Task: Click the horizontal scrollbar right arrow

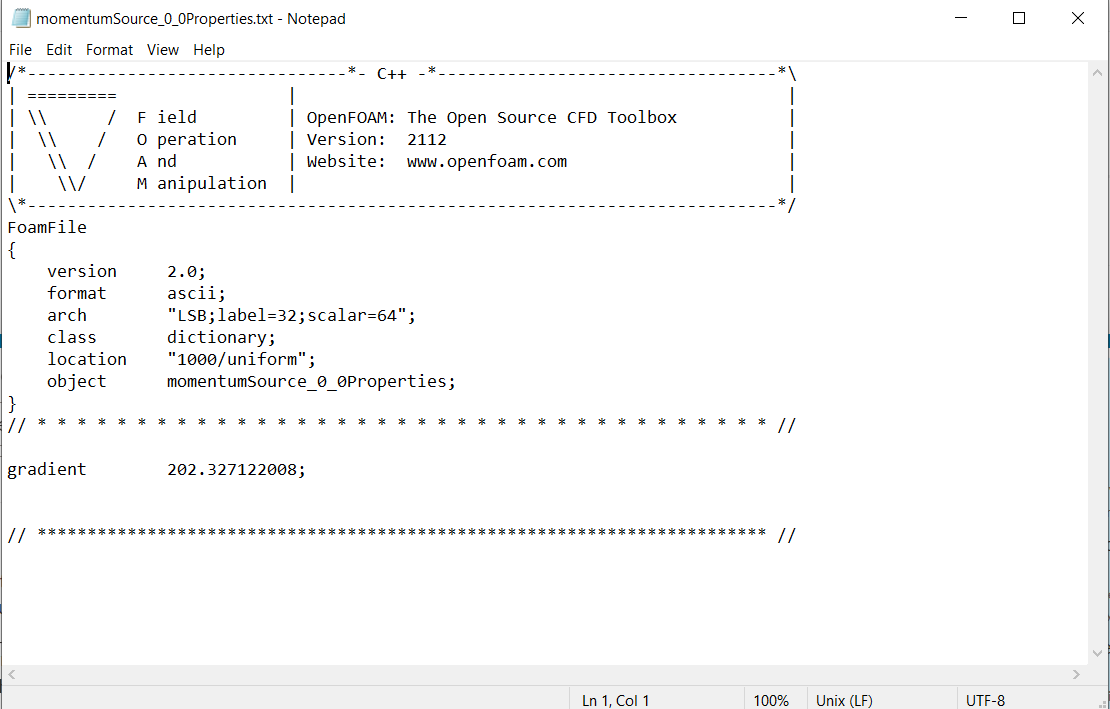Action: click(1077, 675)
